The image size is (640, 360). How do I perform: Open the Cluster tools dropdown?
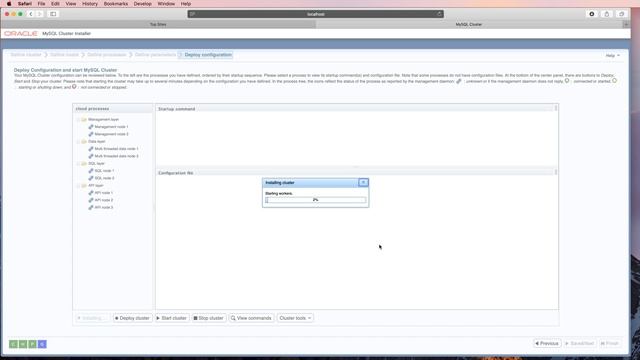click(295, 318)
